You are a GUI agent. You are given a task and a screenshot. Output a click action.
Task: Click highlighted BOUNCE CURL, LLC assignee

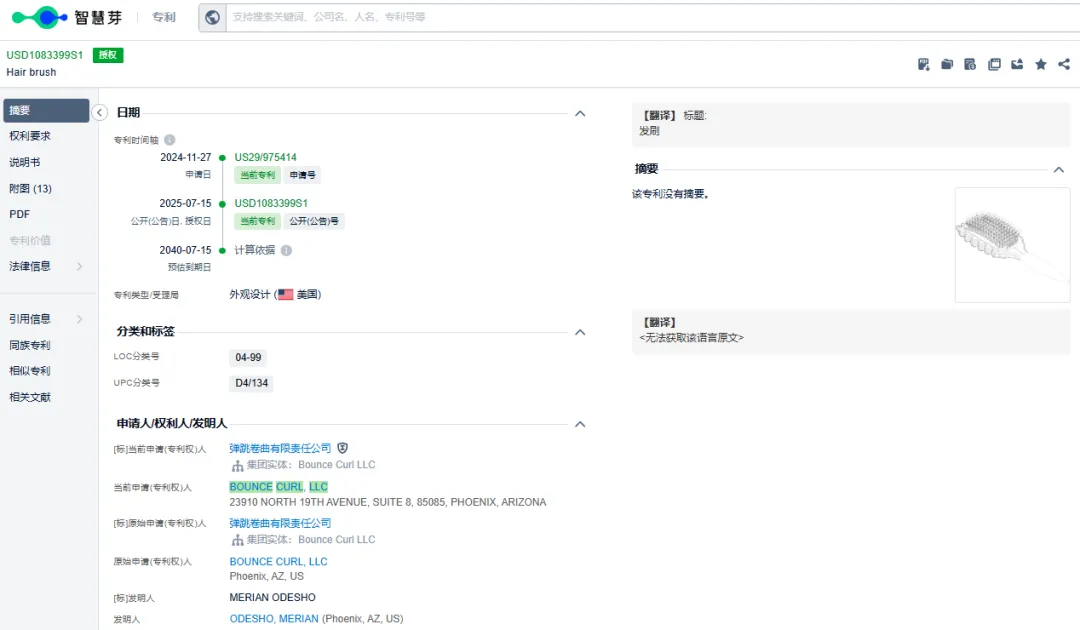click(278, 487)
